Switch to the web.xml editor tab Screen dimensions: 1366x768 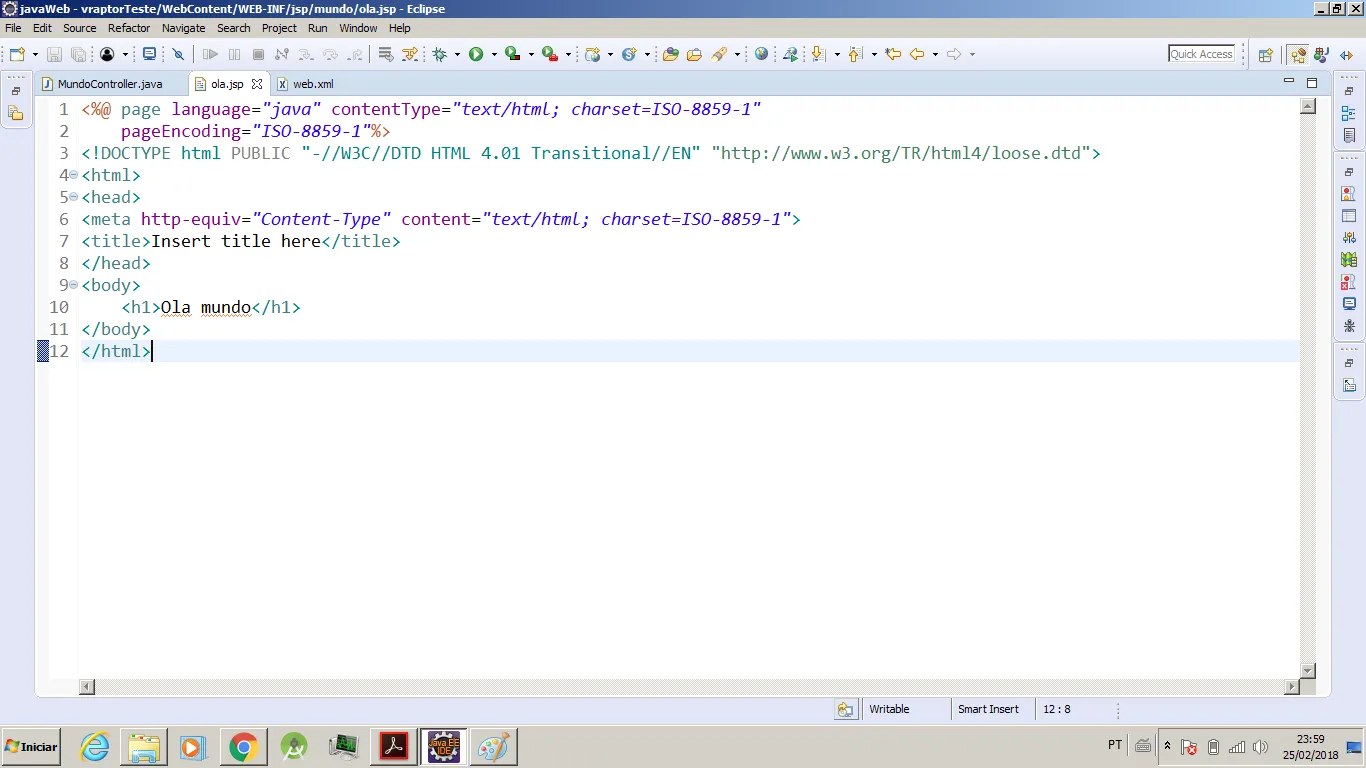pos(313,84)
